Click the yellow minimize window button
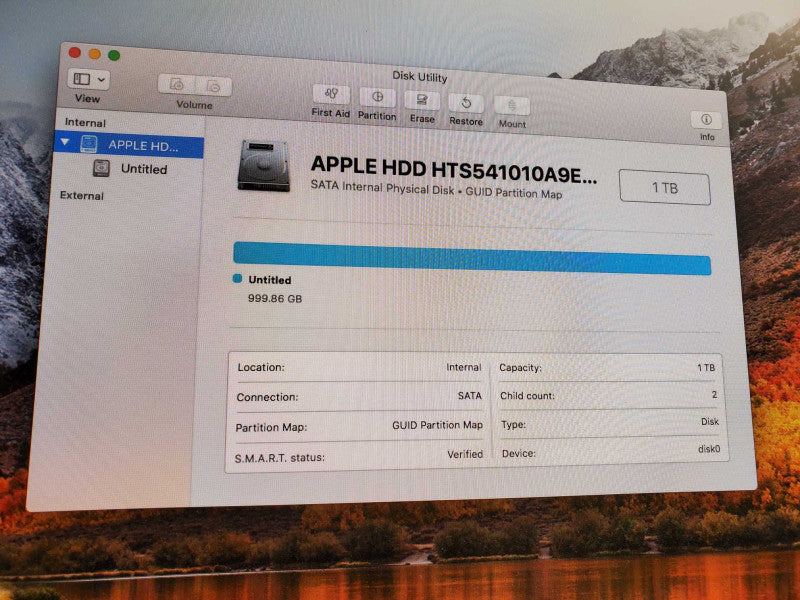Screen dimensions: 800x600 (x=94, y=54)
